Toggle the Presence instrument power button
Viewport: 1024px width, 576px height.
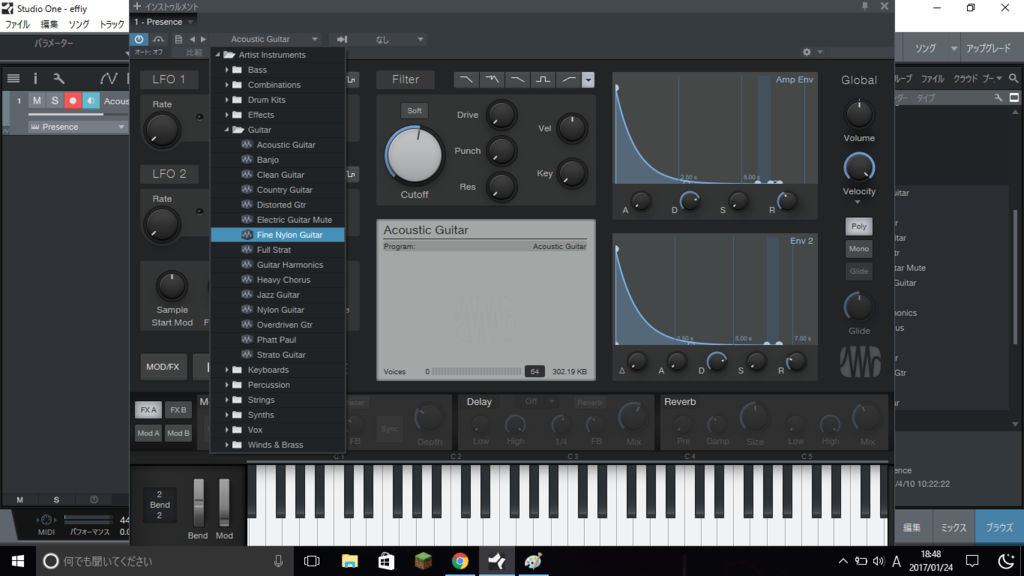click(139, 39)
